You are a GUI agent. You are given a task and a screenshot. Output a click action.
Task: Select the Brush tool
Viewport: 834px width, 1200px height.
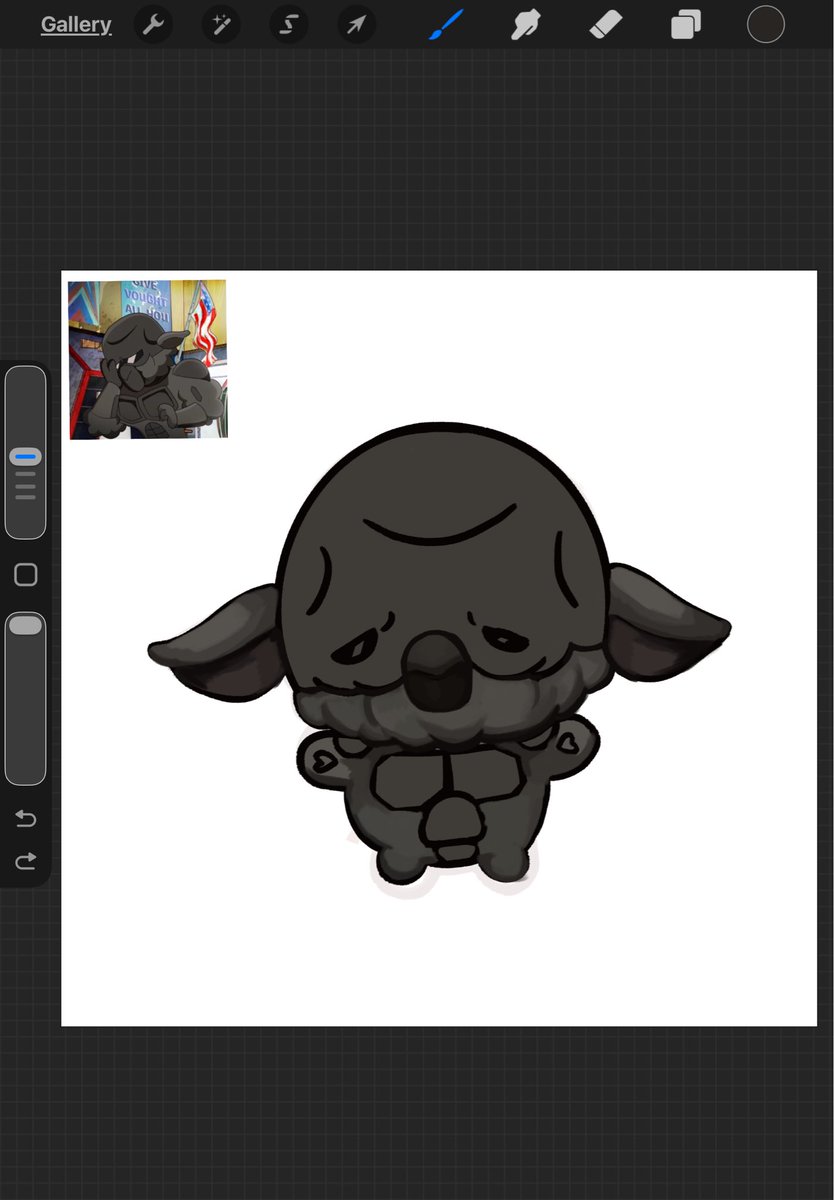click(446, 25)
